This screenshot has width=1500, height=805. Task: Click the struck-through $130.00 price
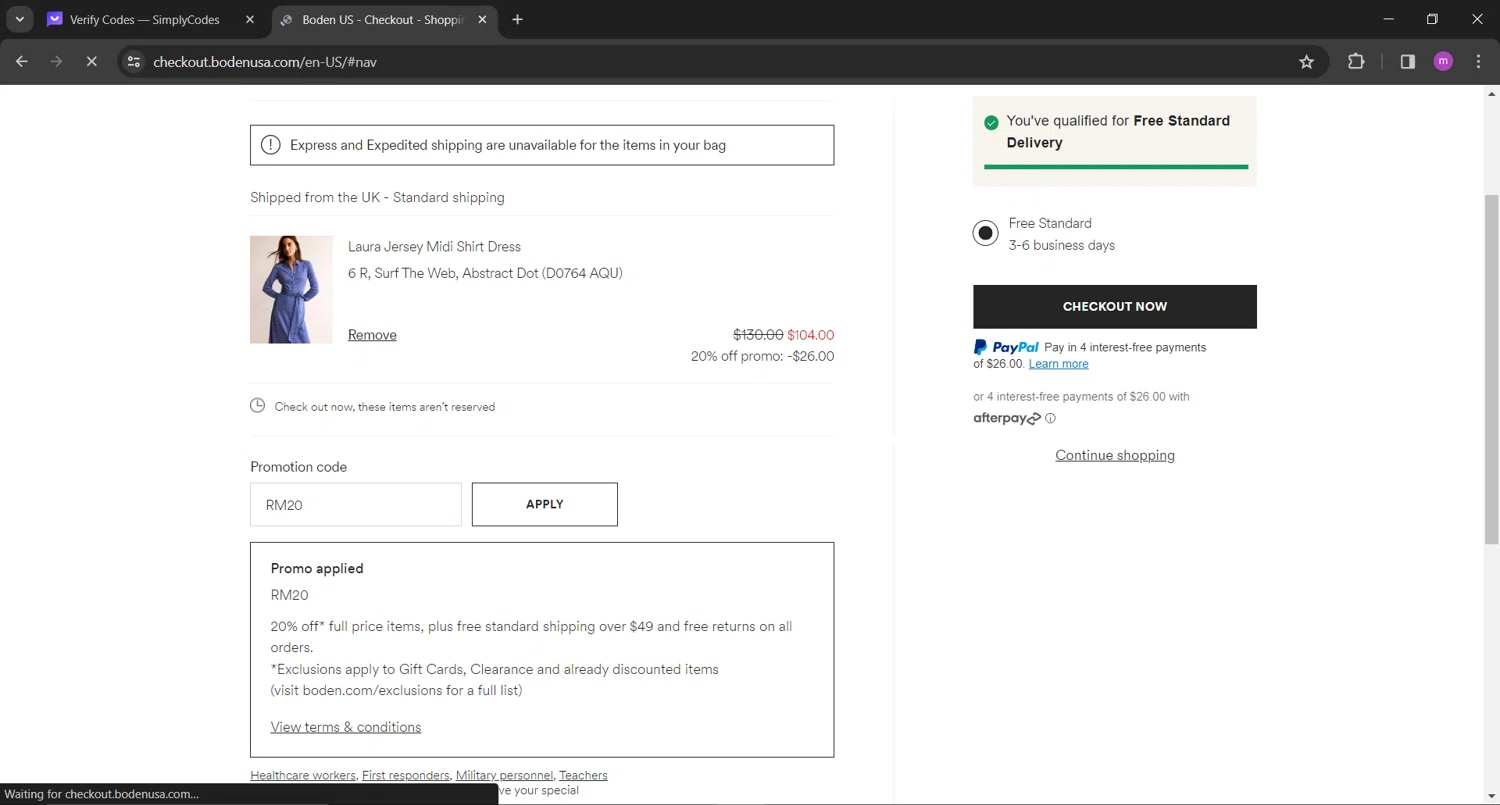tap(758, 335)
